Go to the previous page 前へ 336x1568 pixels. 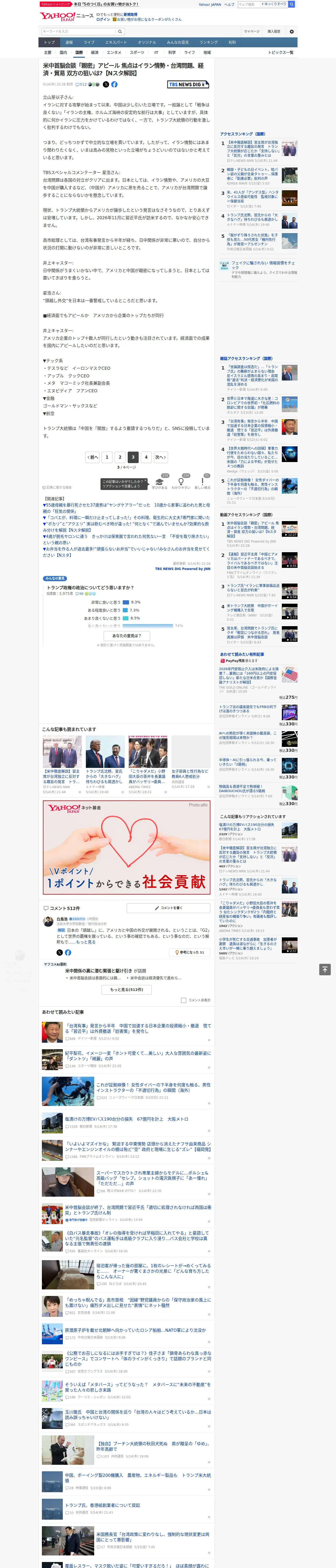[93, 457]
